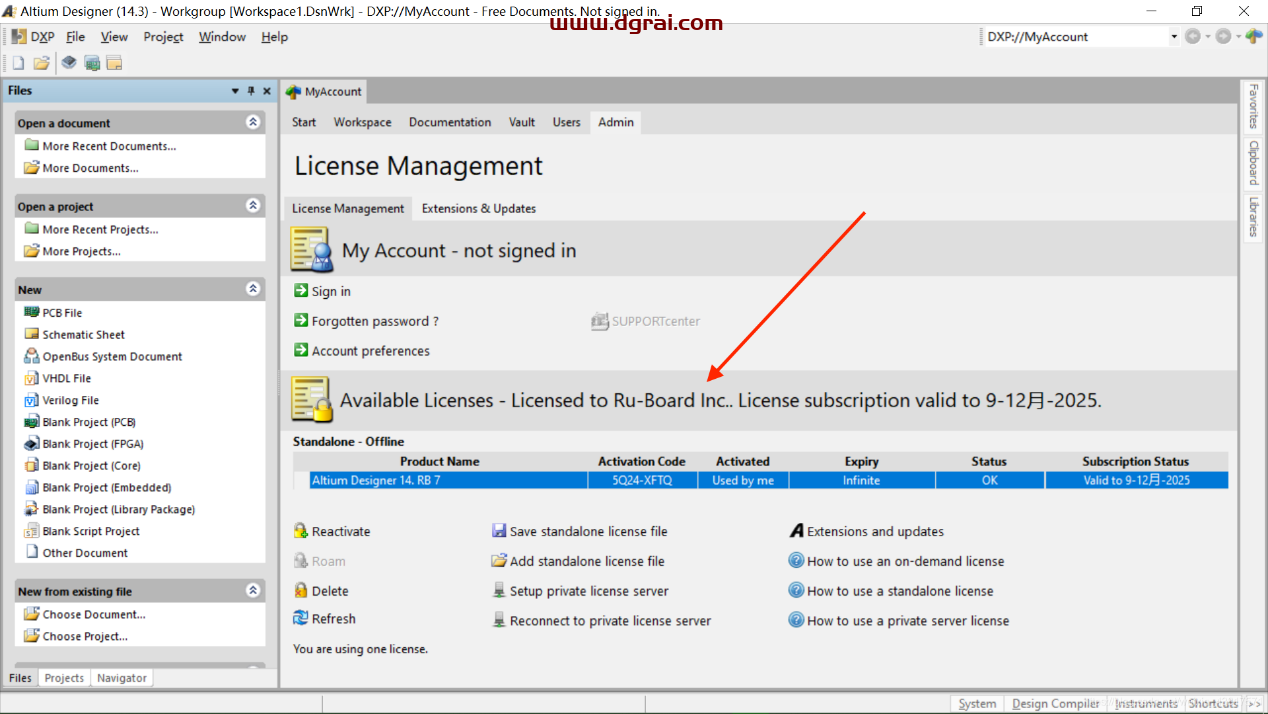Viewport: 1268px width, 714px height.
Task: Create a new Schematic Sheet
Action: pyautogui.click(x=83, y=335)
